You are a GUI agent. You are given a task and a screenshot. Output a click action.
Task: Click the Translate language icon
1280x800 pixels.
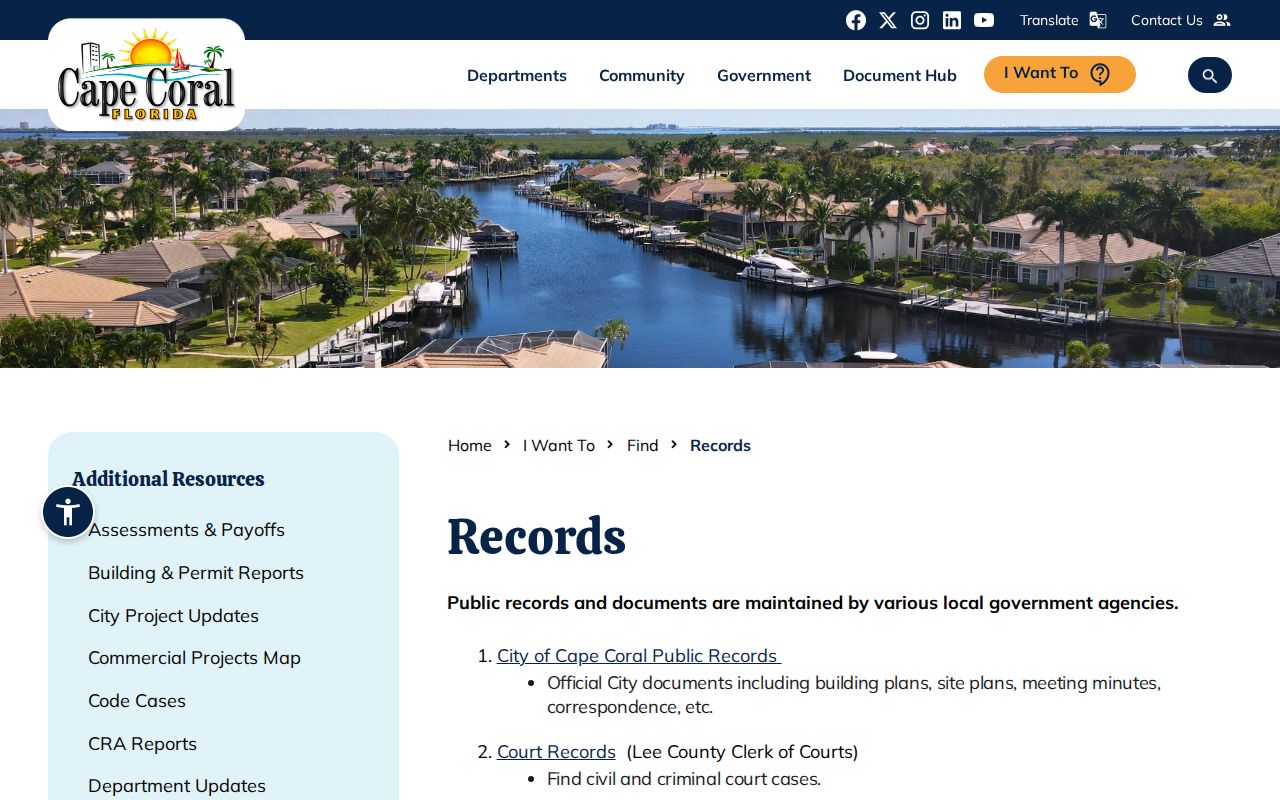coord(1098,20)
